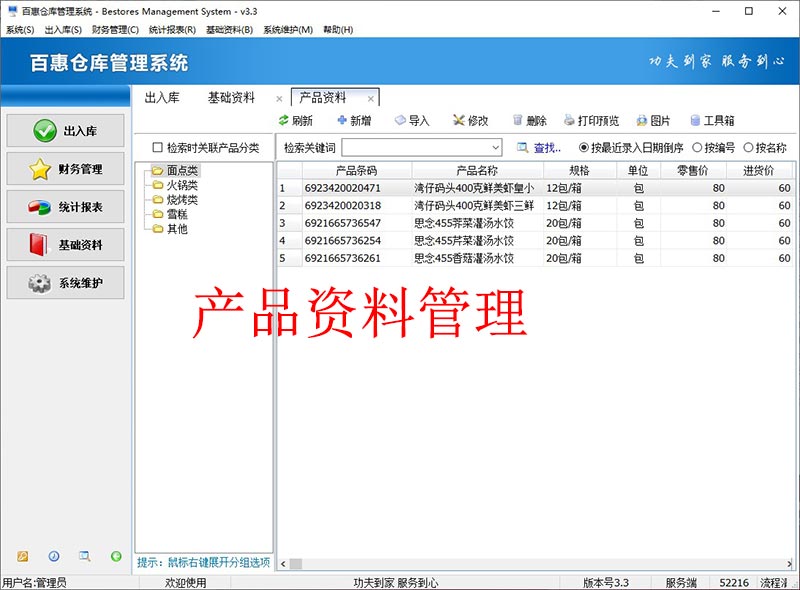800x590 pixels.
Task: Open the 财务管理(C) menu
Action: pos(115,30)
